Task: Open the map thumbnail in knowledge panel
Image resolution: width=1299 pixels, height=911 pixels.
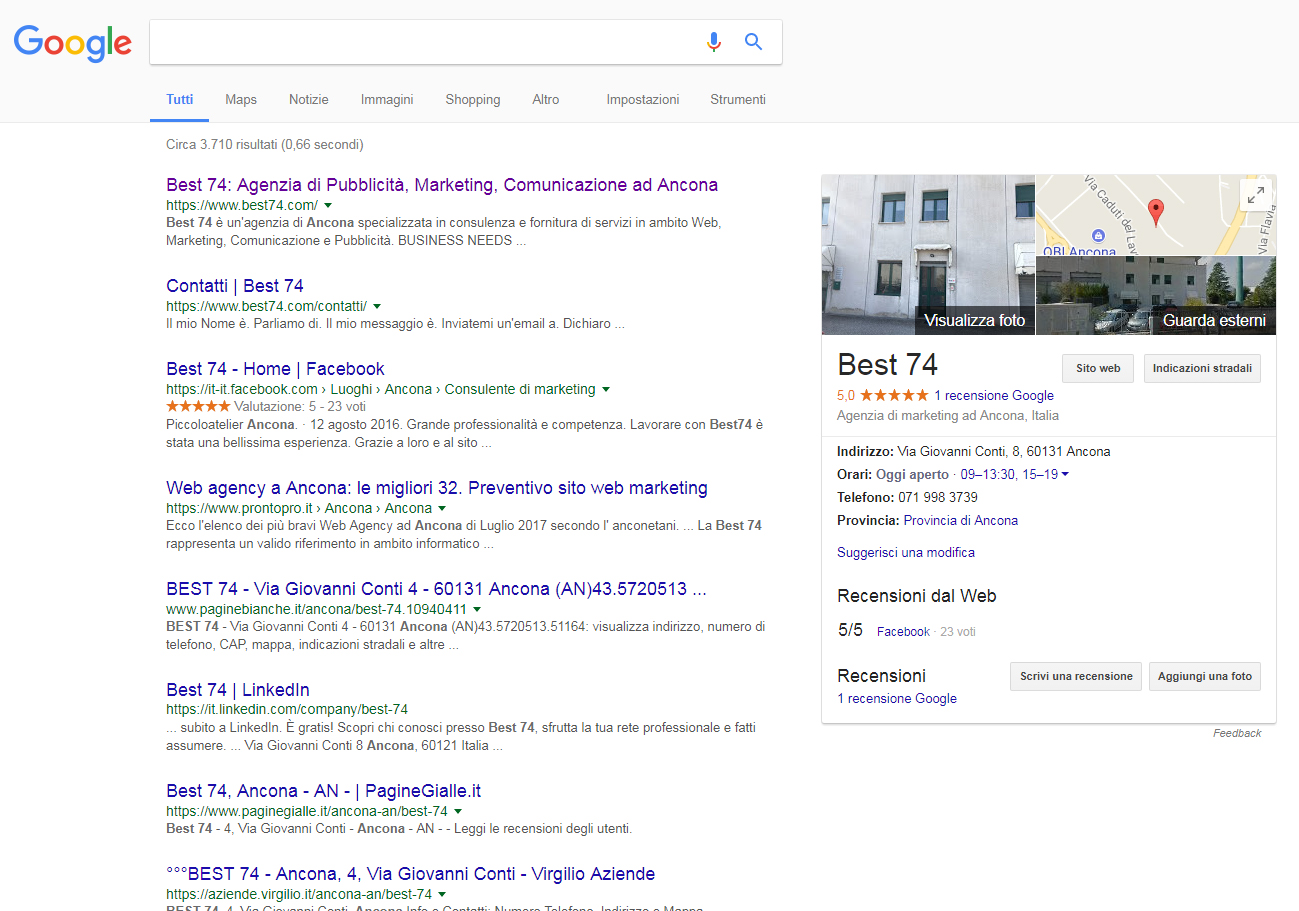Action: click(1156, 215)
